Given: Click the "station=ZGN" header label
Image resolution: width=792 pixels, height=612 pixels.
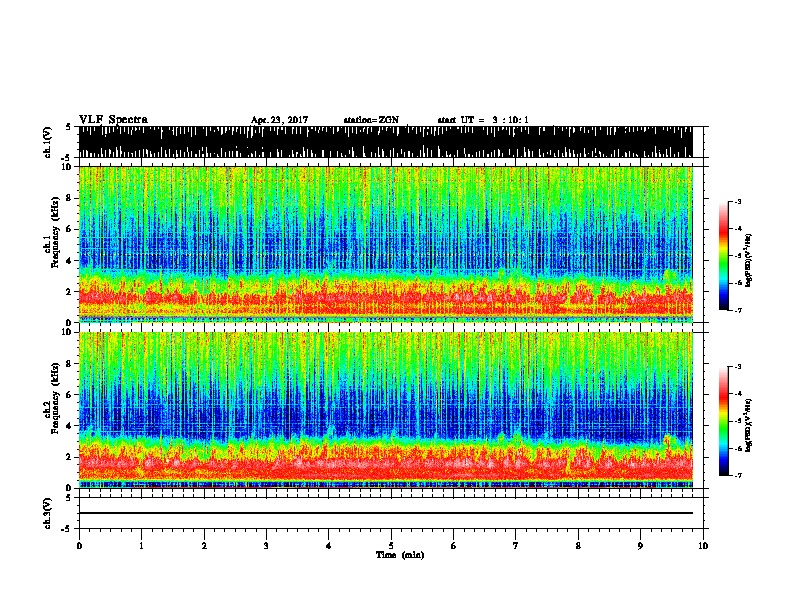Looking at the screenshot, I should coord(371,120).
